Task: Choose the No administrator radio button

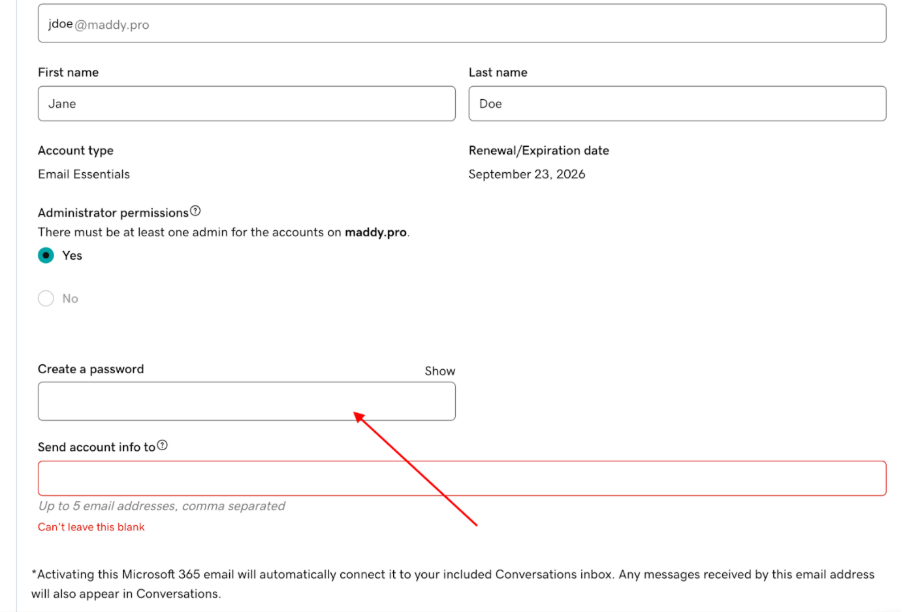Action: (x=46, y=298)
